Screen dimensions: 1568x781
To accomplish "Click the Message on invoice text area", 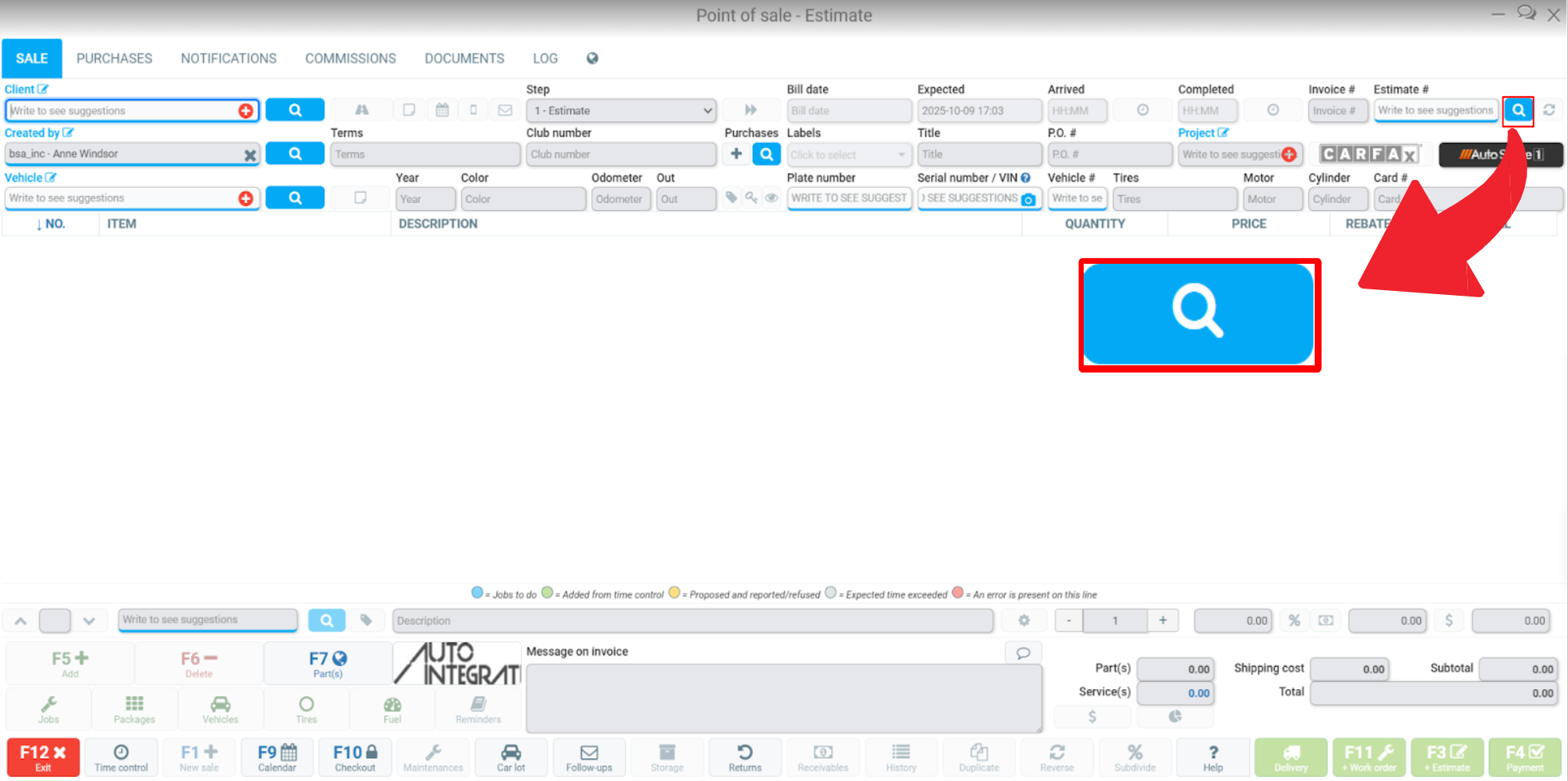I will coord(783,697).
